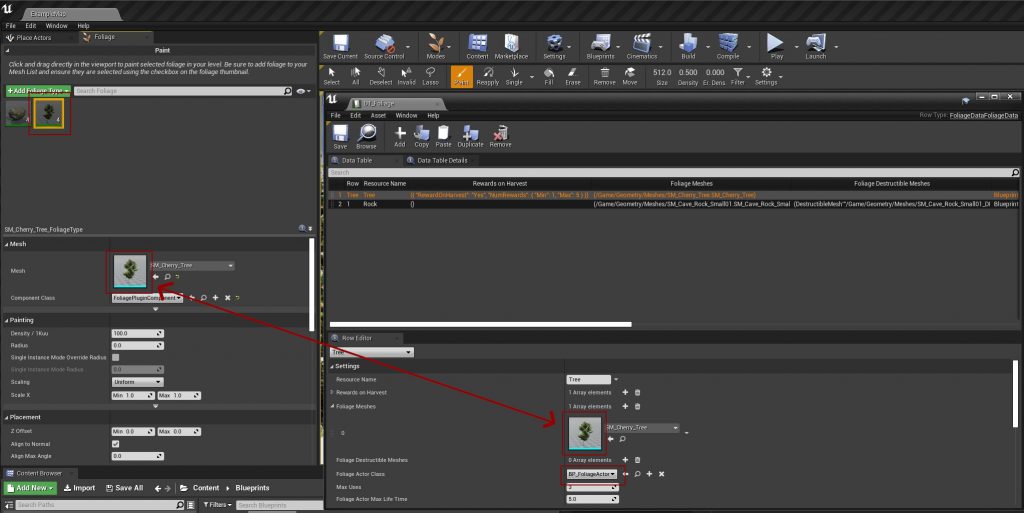Click the data table horizontal scrollbar

pyautogui.click(x=481, y=324)
